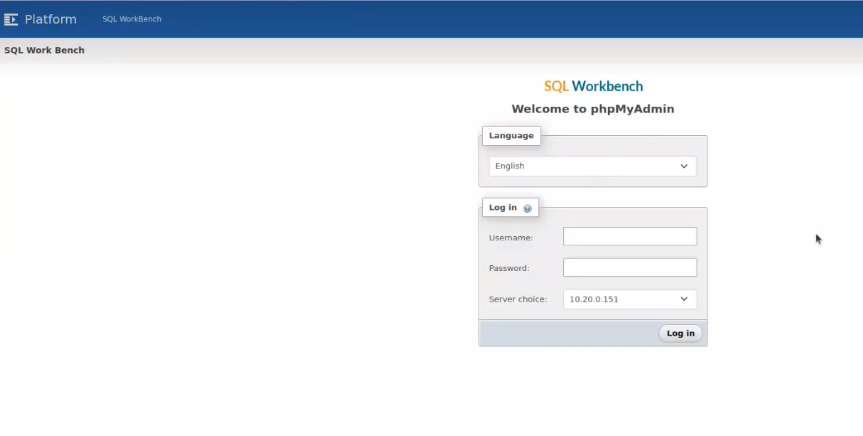This screenshot has width=863, height=436.
Task: Click the "Welcome to phpMyAdmin" heading
Action: coord(593,109)
